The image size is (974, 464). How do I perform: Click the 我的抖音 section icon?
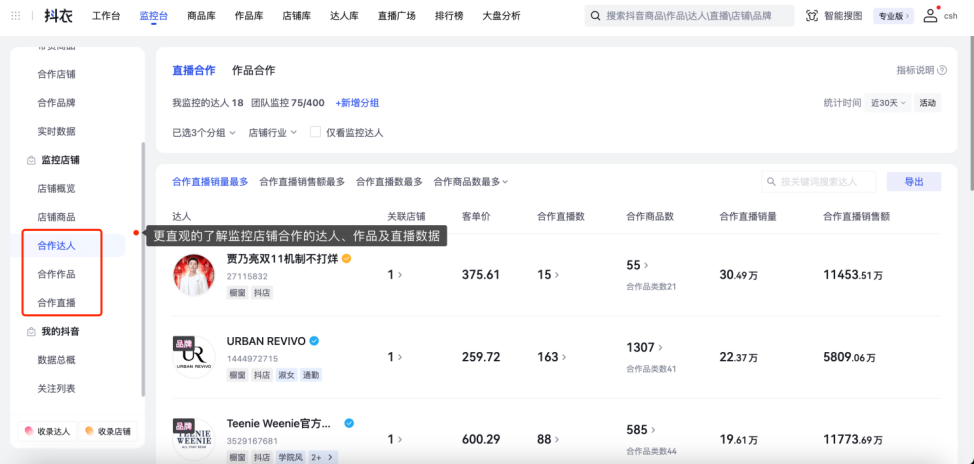31,332
